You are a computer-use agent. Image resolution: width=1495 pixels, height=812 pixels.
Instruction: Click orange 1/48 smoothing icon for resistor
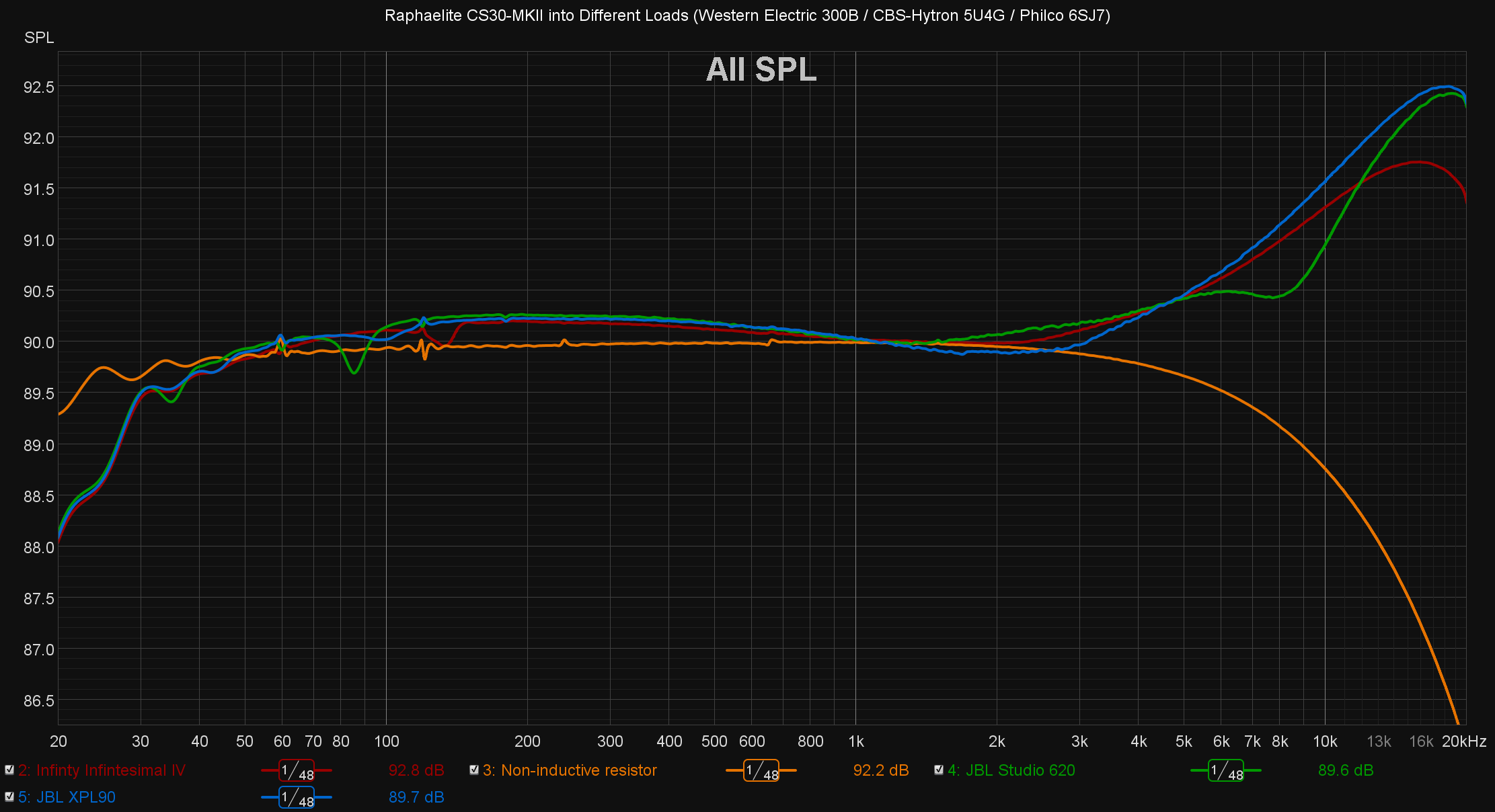[x=761, y=771]
